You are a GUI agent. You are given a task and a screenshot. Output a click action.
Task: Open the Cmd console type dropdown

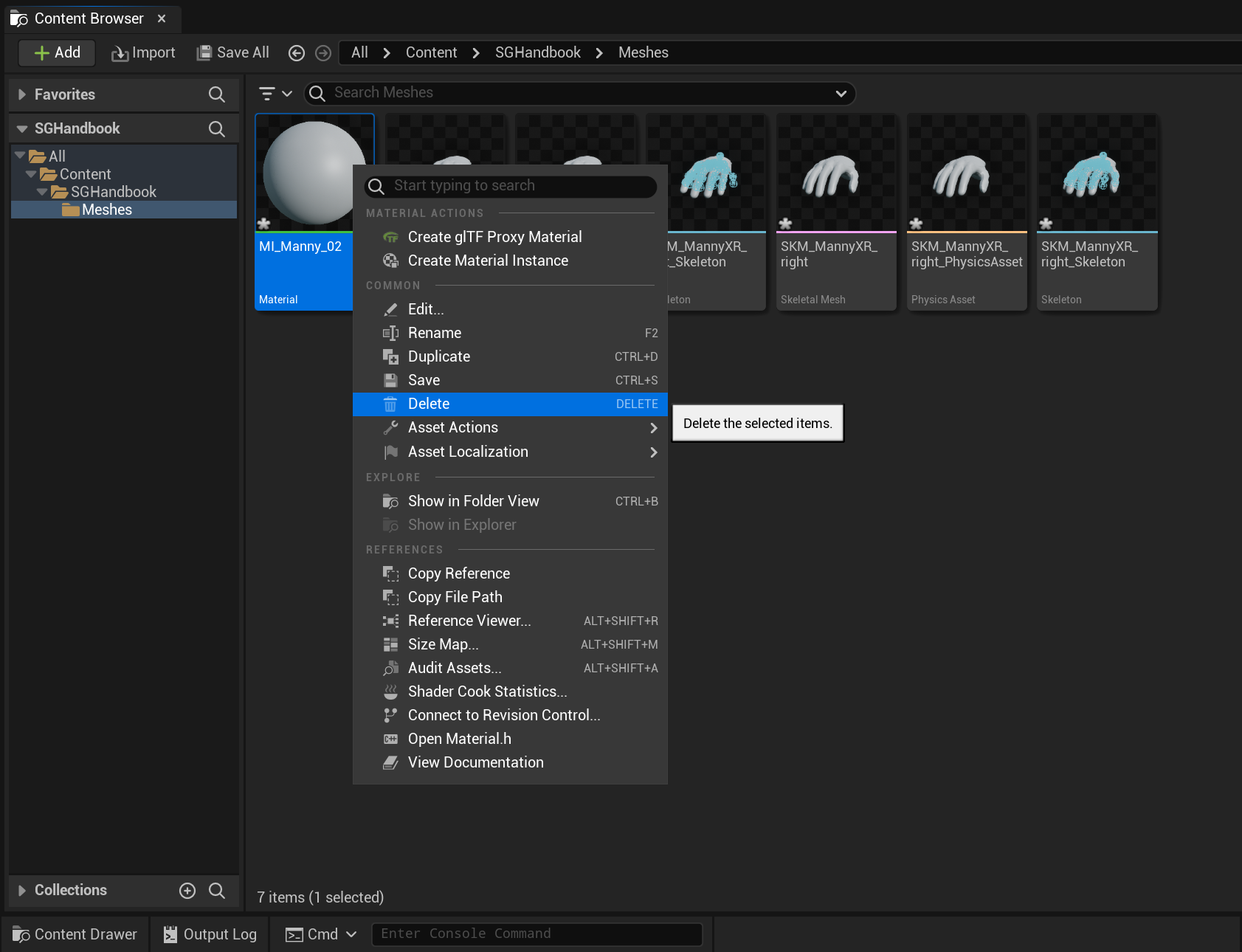pyautogui.click(x=352, y=934)
